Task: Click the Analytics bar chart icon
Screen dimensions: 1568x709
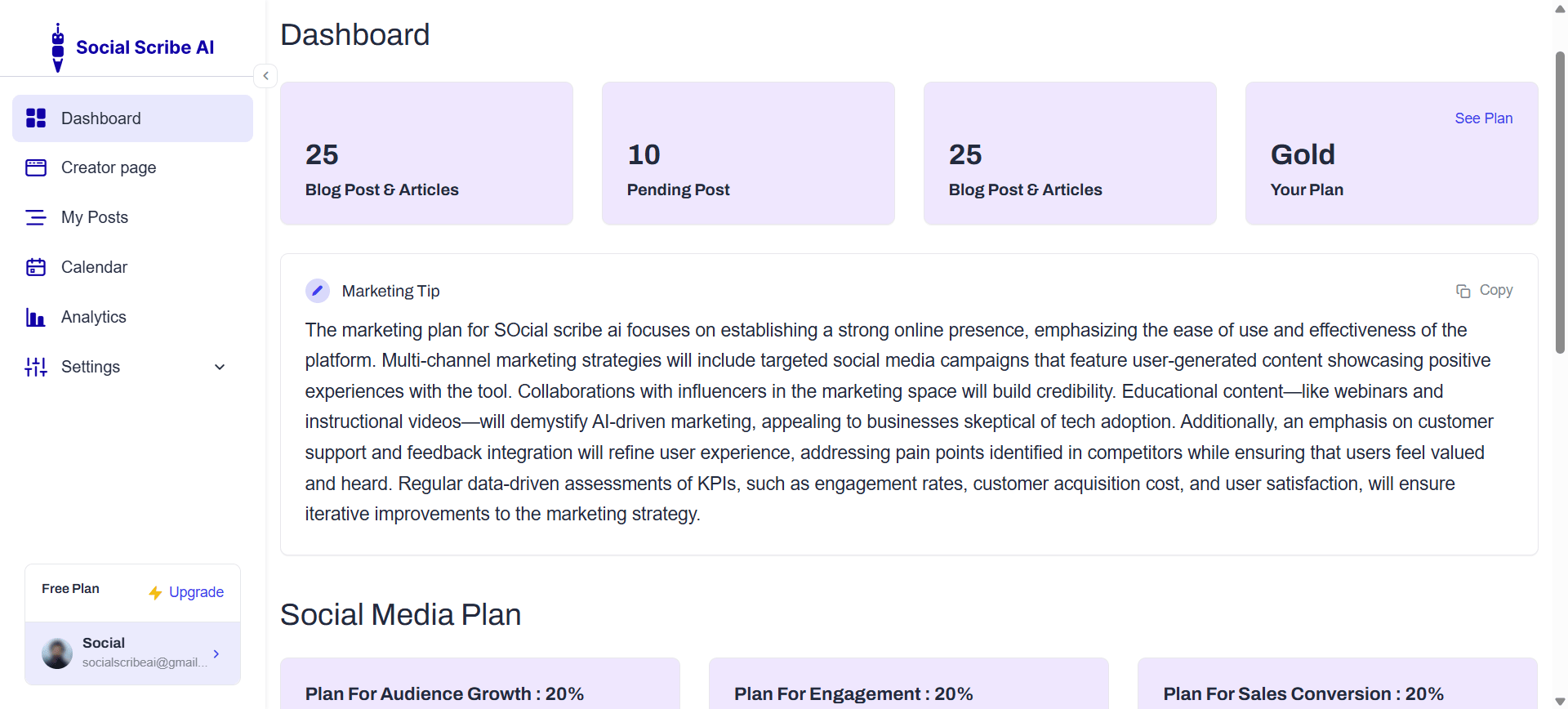Action: click(x=36, y=317)
